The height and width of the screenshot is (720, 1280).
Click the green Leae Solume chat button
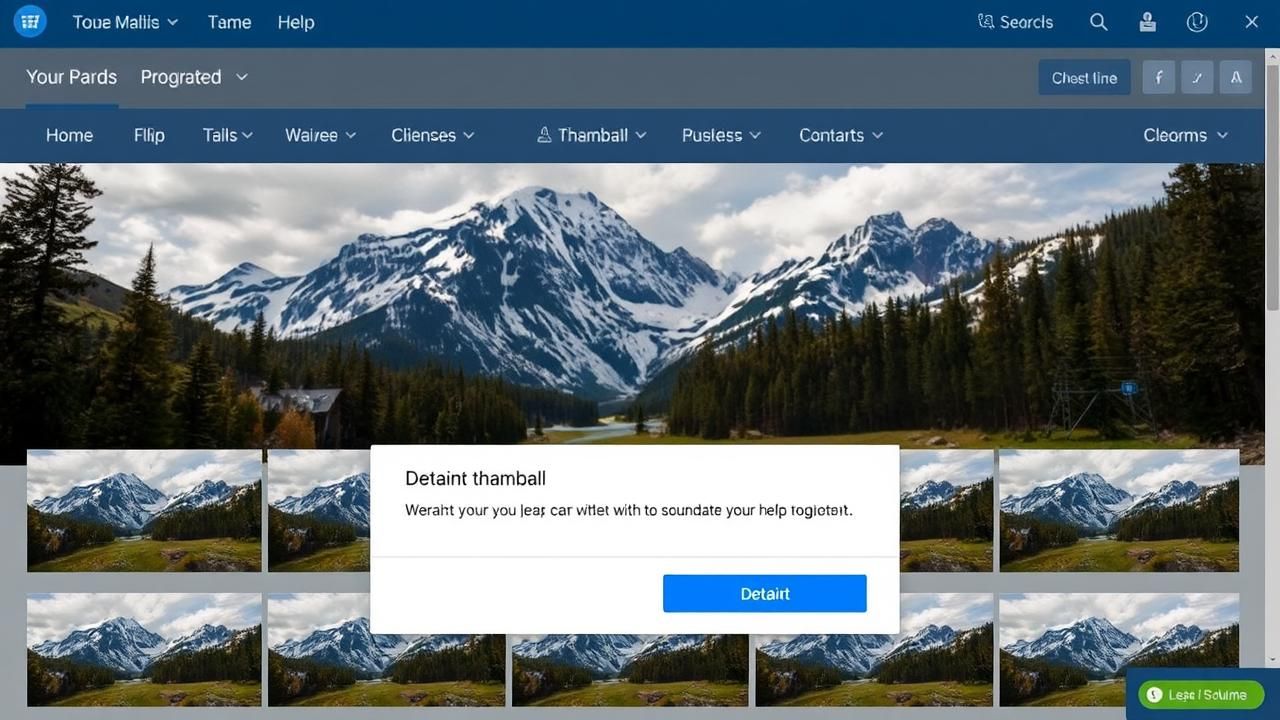(1199, 694)
